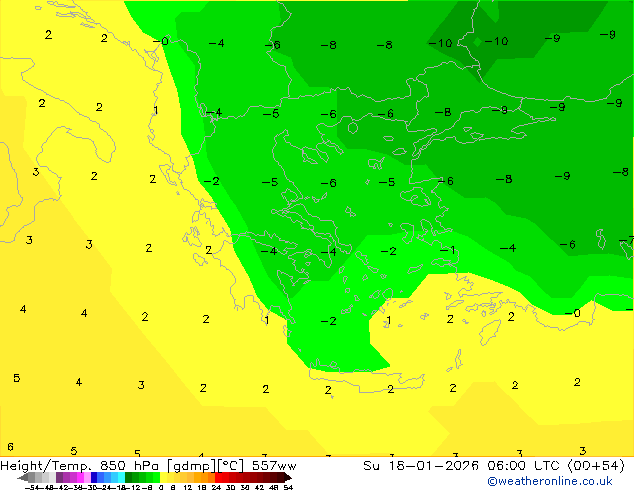Click the -18 legend scale label

click(x=119, y=488)
